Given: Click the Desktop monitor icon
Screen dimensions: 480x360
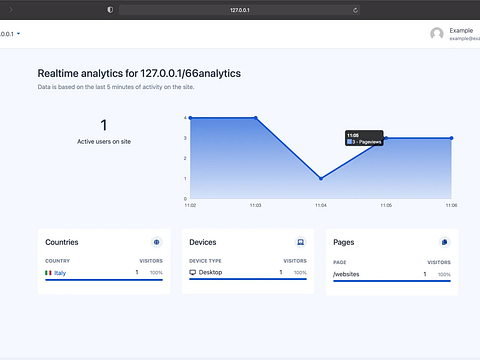Looking at the screenshot, I should click(193, 272).
